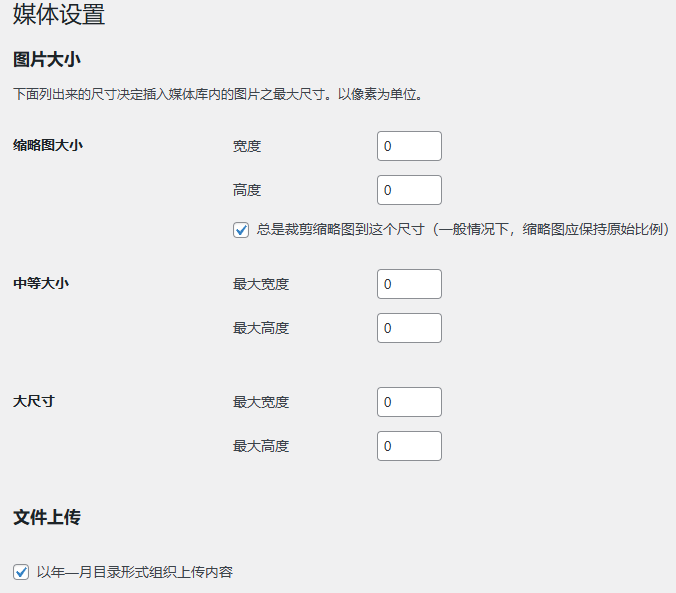Click the 最大高度 label in 大尺寸 section

261,446
